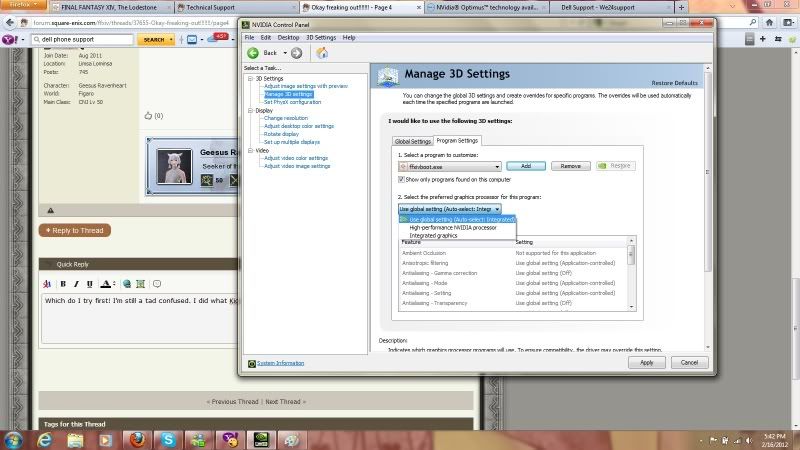
Task: Click the yellow SEARCH button in Yahoo toolbar
Action: coord(156,39)
